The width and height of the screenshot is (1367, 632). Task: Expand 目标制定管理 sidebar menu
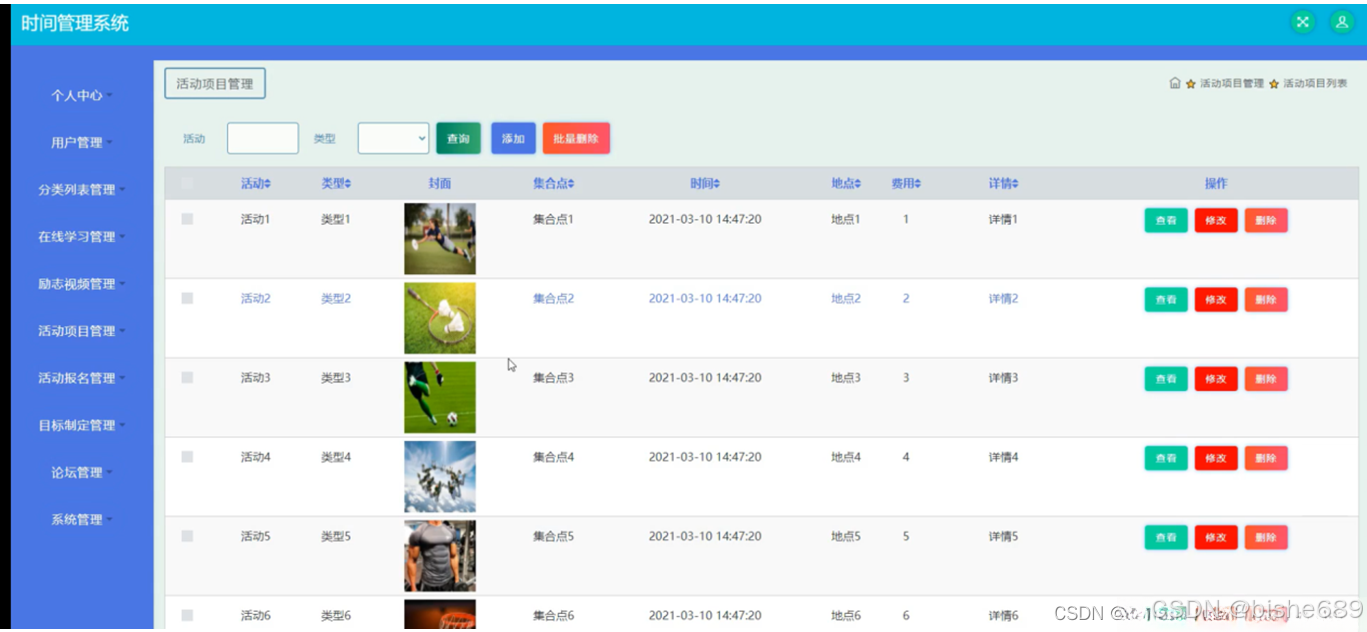point(82,425)
